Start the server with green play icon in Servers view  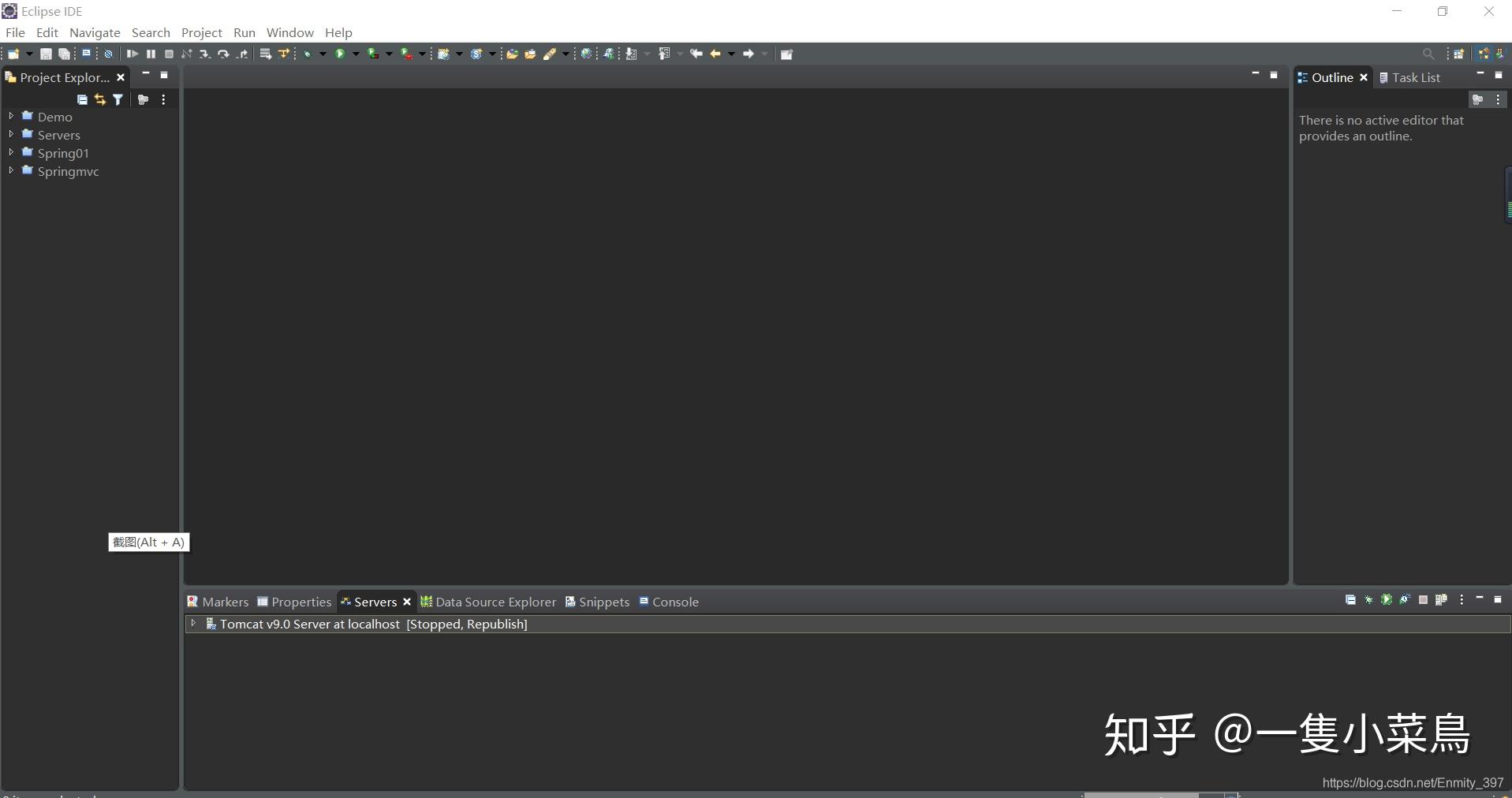(1387, 600)
